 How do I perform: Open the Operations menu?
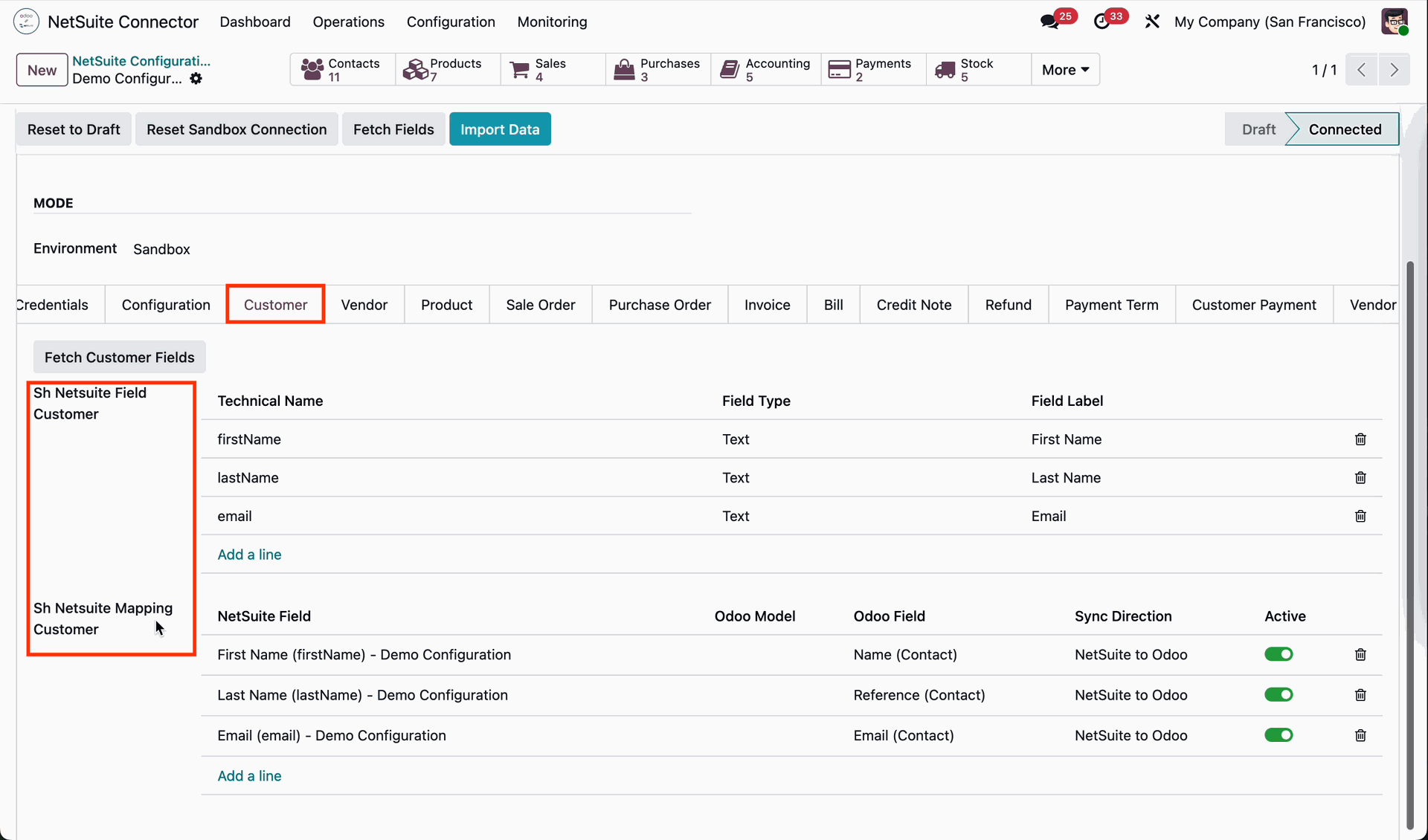click(349, 22)
